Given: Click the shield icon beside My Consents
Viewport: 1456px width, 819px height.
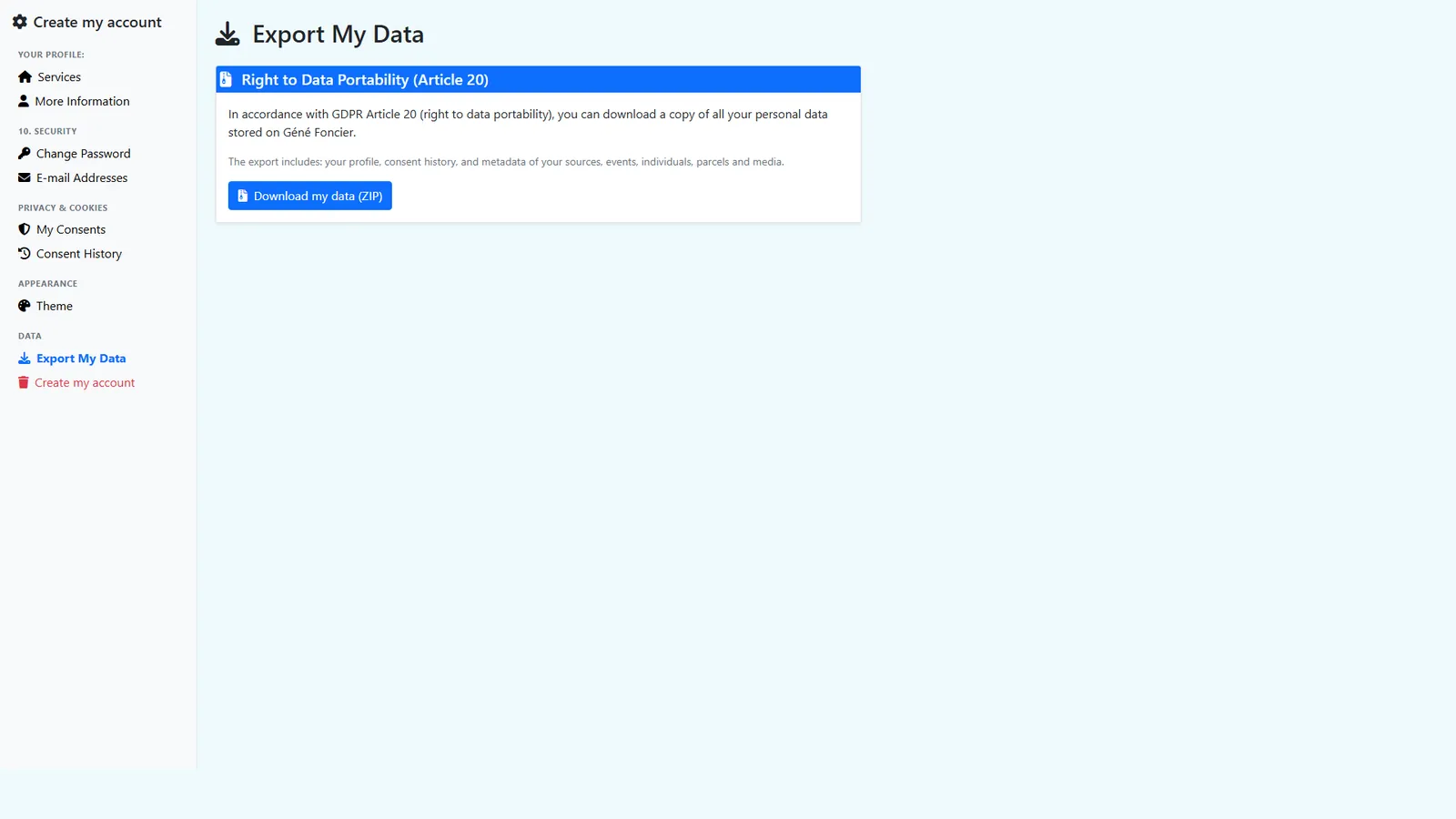Looking at the screenshot, I should click(x=25, y=229).
